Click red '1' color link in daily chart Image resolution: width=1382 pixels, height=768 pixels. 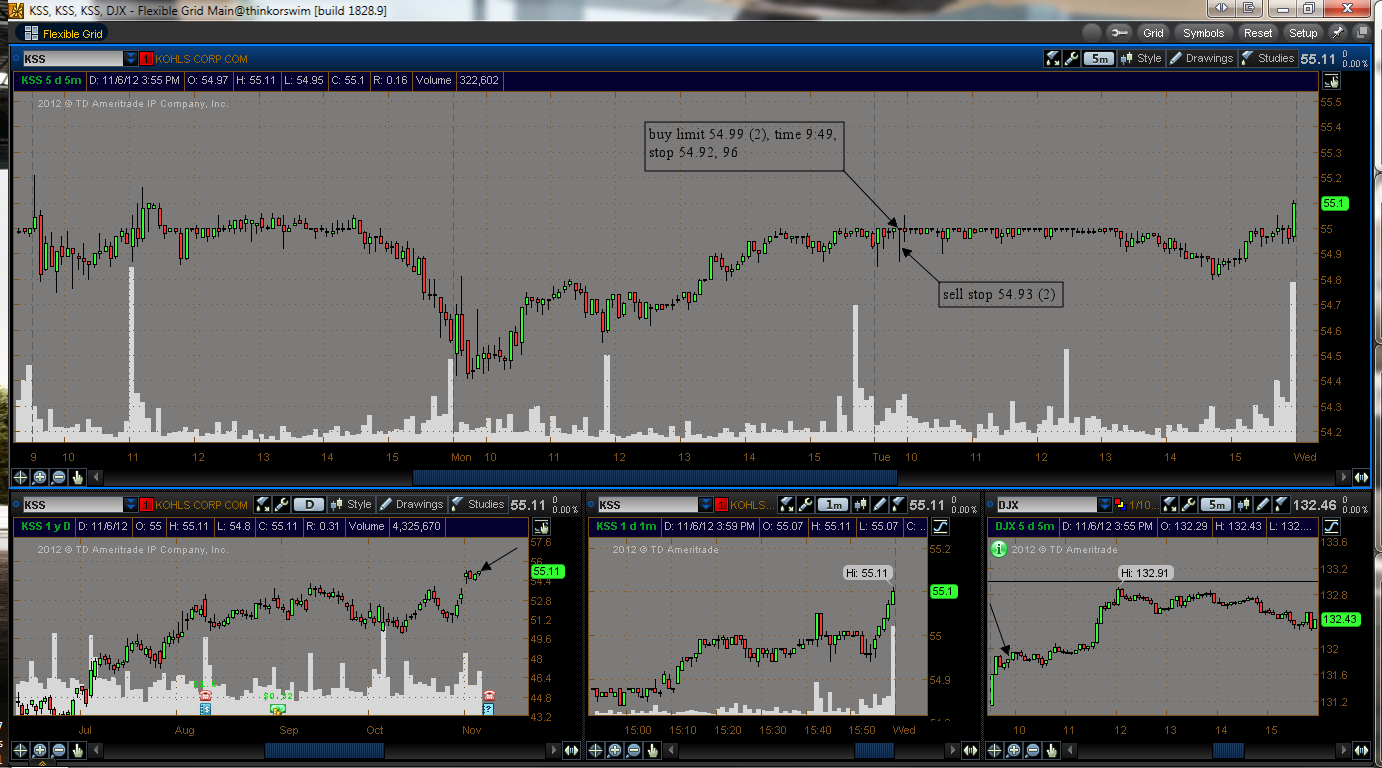(146, 505)
